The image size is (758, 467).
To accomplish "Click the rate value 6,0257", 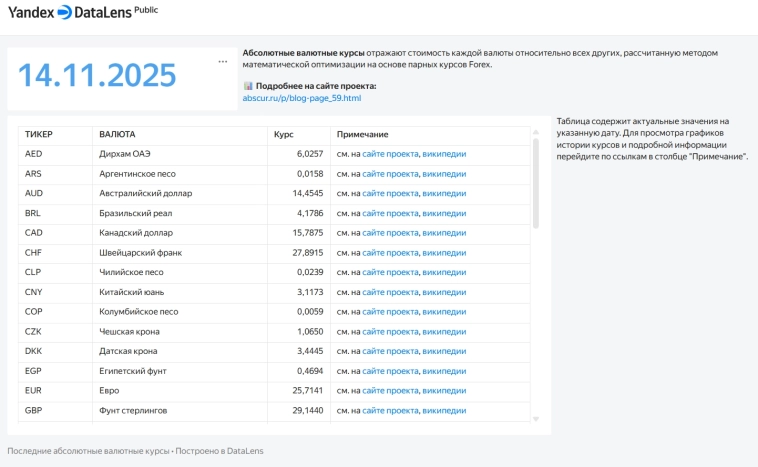I will click(310, 154).
